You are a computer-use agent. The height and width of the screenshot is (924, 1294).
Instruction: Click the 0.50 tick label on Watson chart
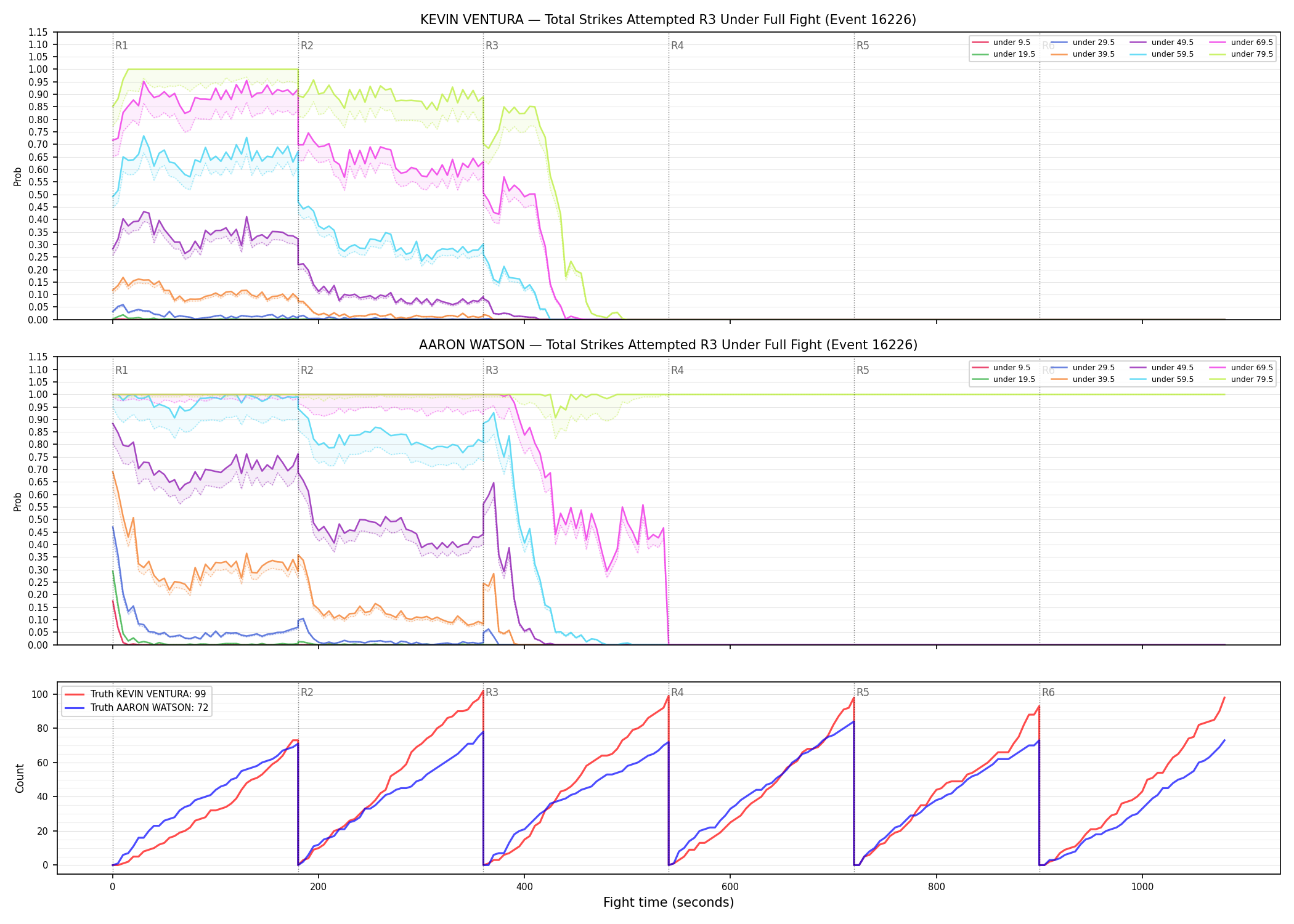point(38,520)
